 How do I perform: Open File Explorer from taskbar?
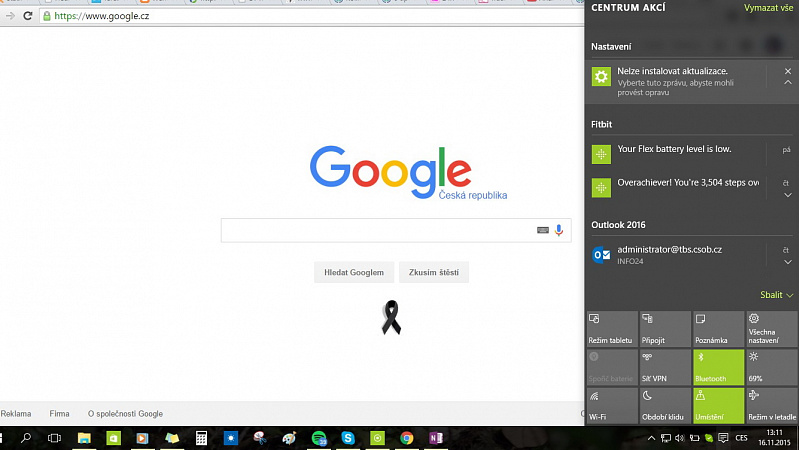point(84,438)
